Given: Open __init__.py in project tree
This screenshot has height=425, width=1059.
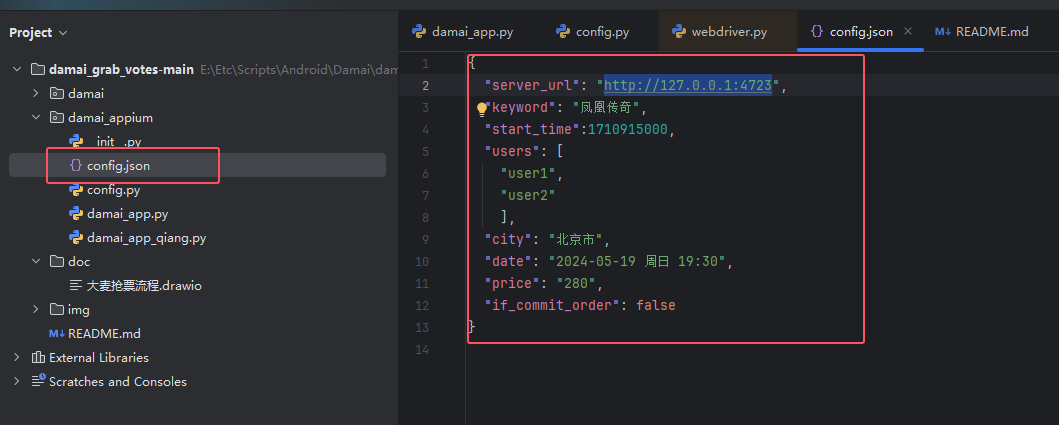Looking at the screenshot, I should [114, 141].
